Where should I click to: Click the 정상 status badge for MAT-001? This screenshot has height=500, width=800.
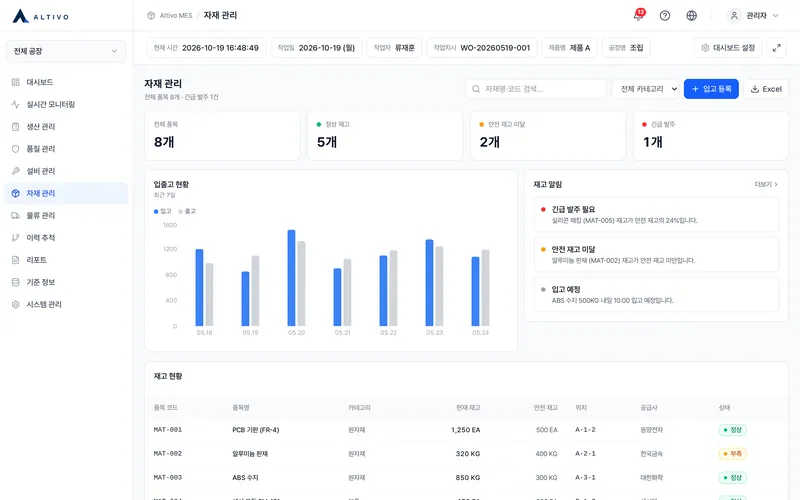733,430
